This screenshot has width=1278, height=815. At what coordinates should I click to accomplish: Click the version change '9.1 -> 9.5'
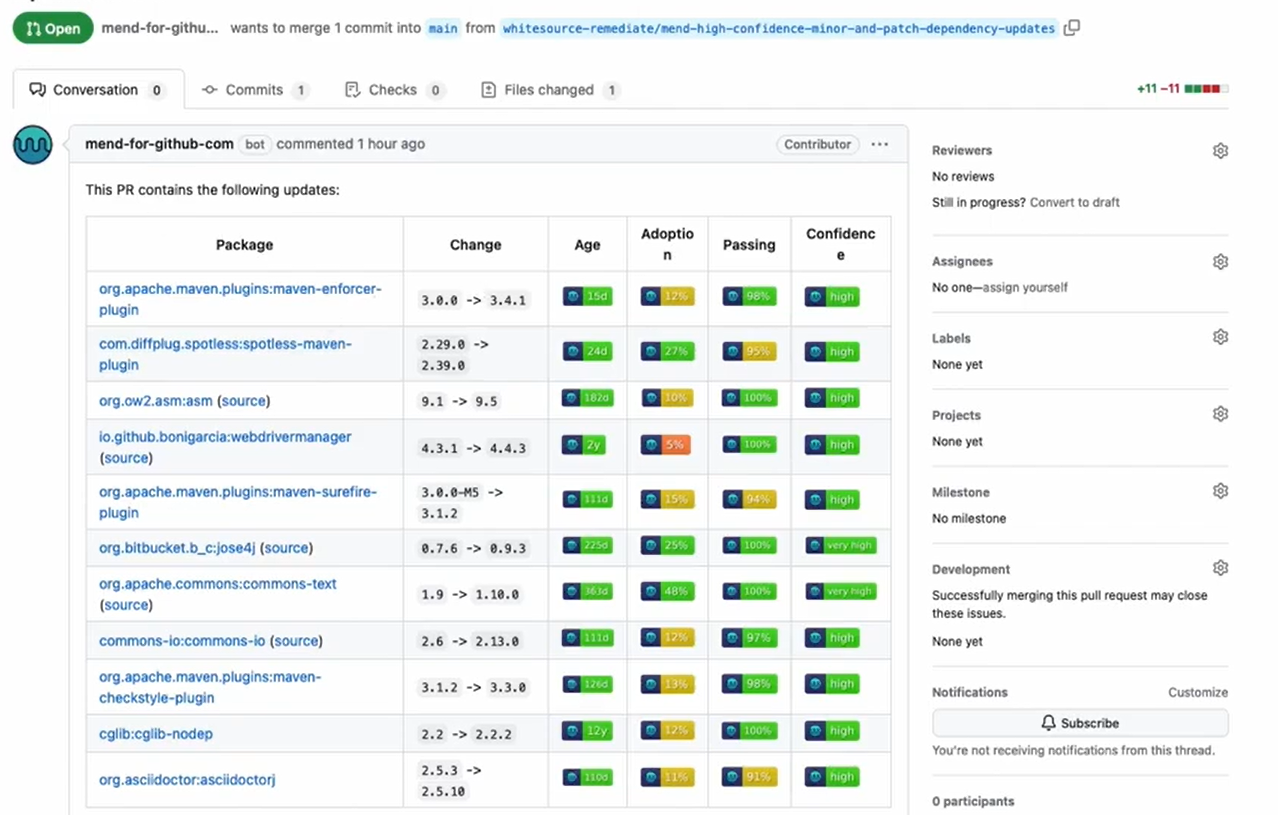coord(458,401)
